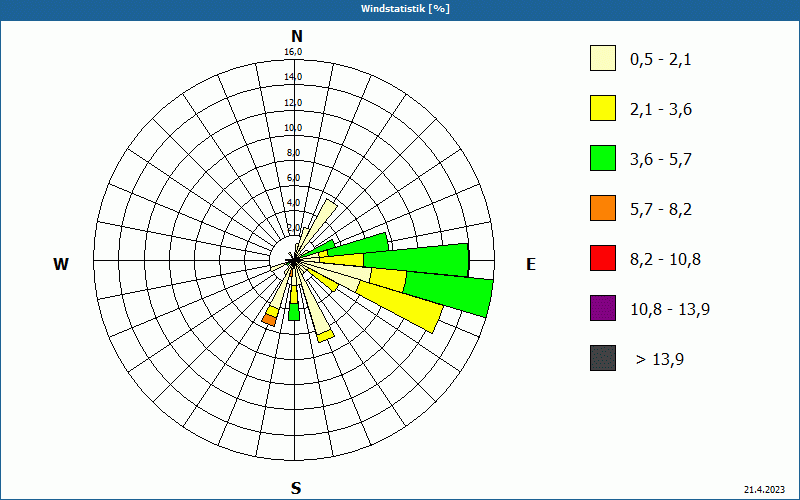Click the red 8,2 - 10,8 legend swatch

click(603, 258)
